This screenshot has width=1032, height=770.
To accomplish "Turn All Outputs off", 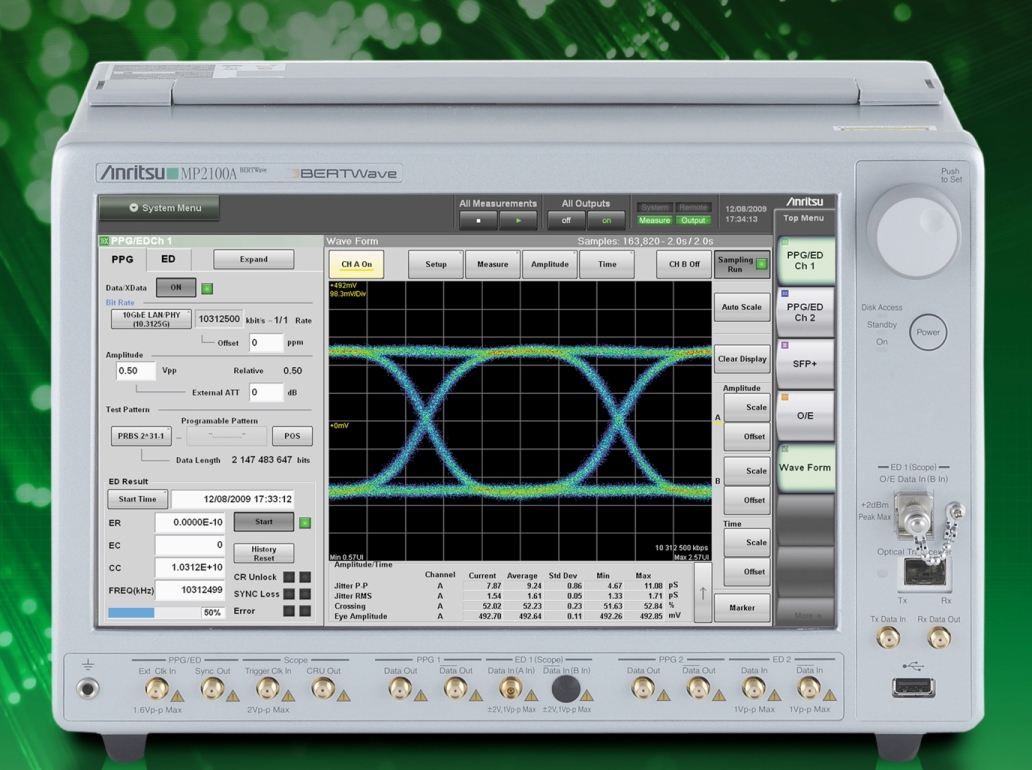I will 566,221.
